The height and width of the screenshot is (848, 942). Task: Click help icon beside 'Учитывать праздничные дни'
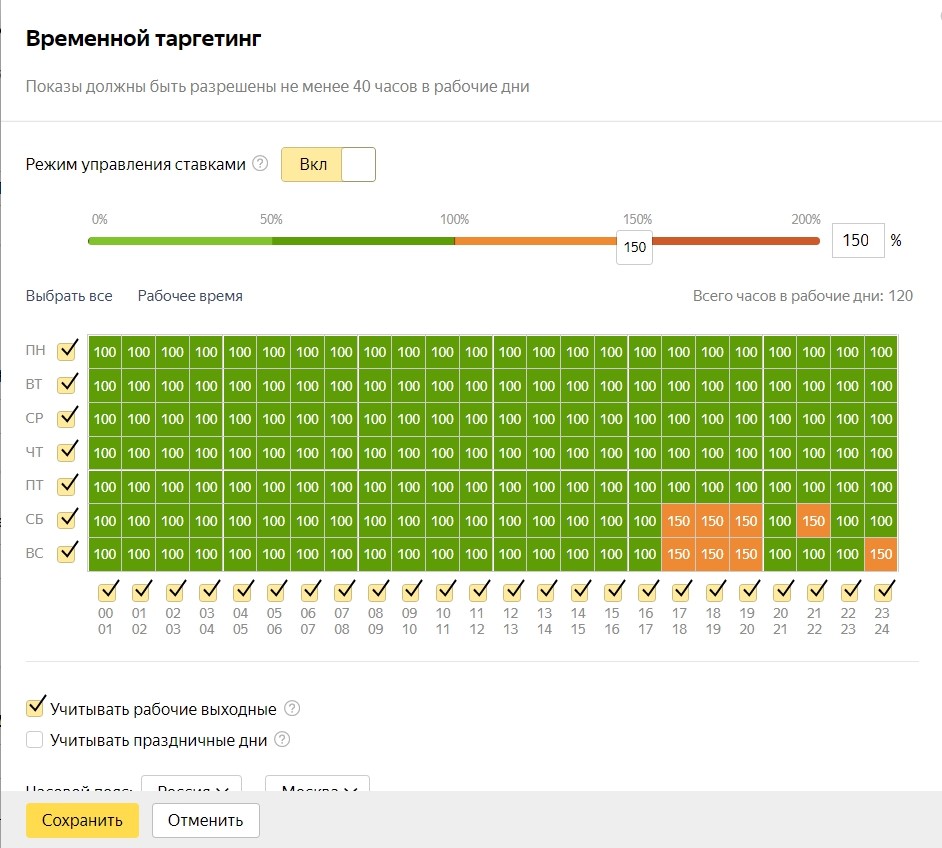click(282, 740)
